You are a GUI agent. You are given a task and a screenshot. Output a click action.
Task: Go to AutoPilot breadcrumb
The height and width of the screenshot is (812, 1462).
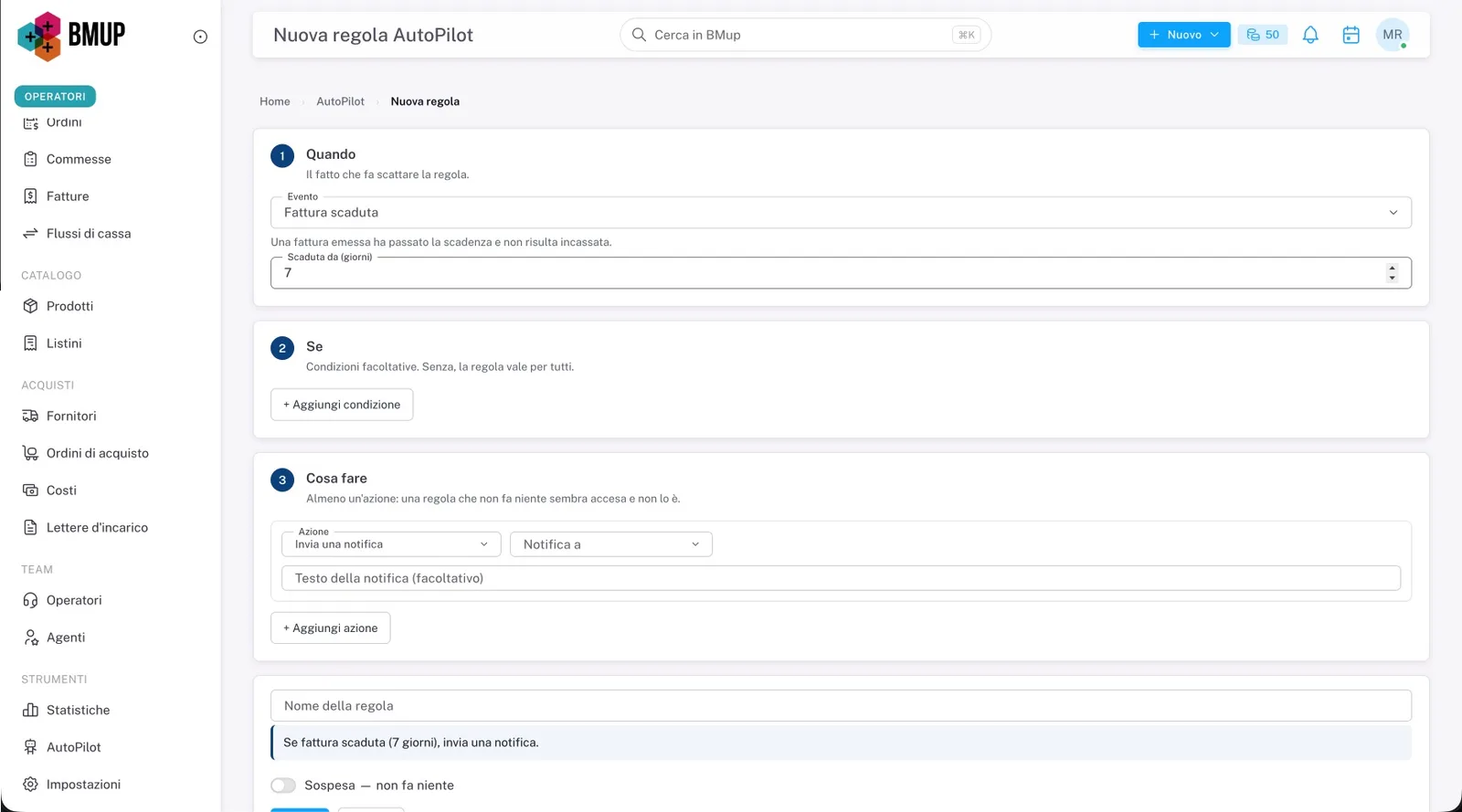tap(340, 101)
